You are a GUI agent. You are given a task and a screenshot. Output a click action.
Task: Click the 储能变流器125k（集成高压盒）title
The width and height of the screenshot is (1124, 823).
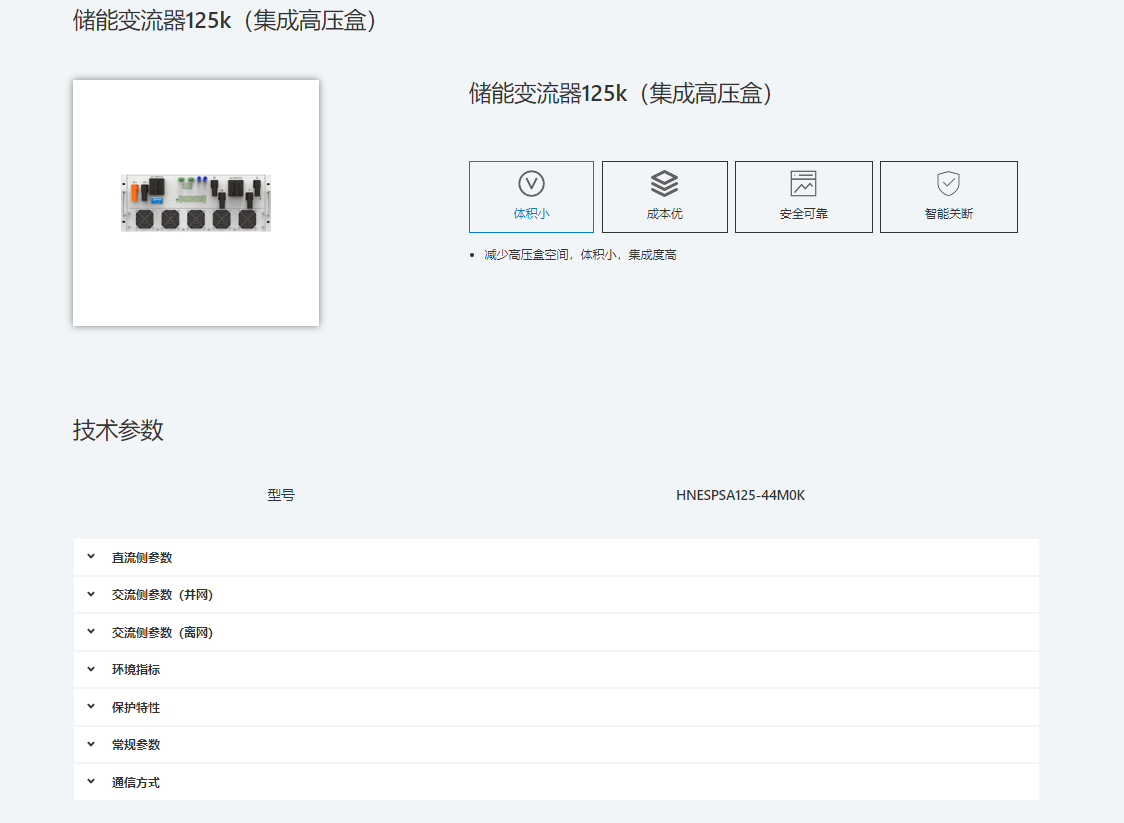point(620,93)
